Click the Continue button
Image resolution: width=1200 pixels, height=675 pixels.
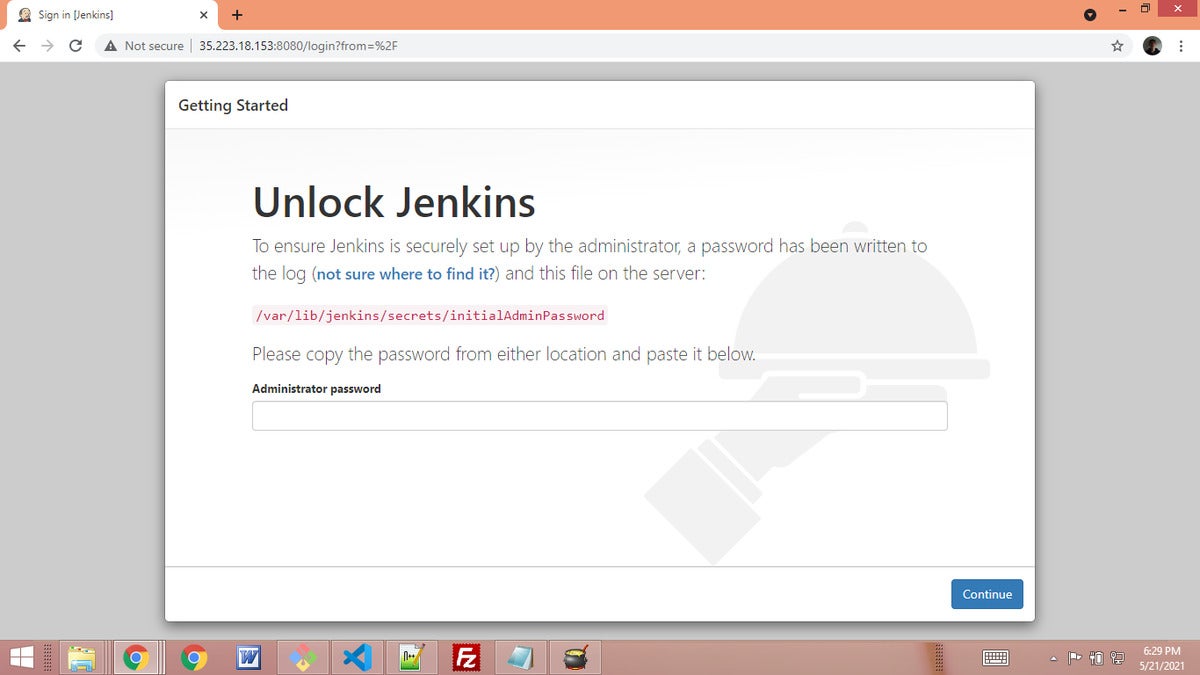point(987,594)
